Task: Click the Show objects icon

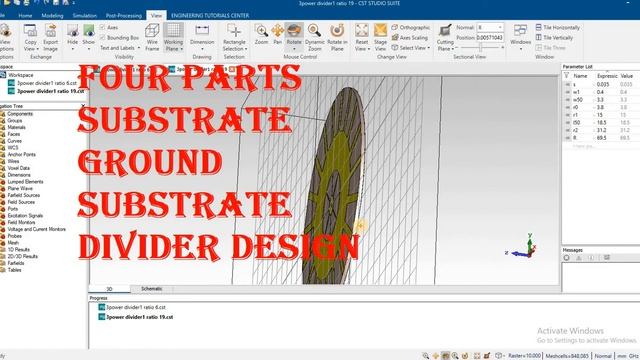Action: coord(89,31)
